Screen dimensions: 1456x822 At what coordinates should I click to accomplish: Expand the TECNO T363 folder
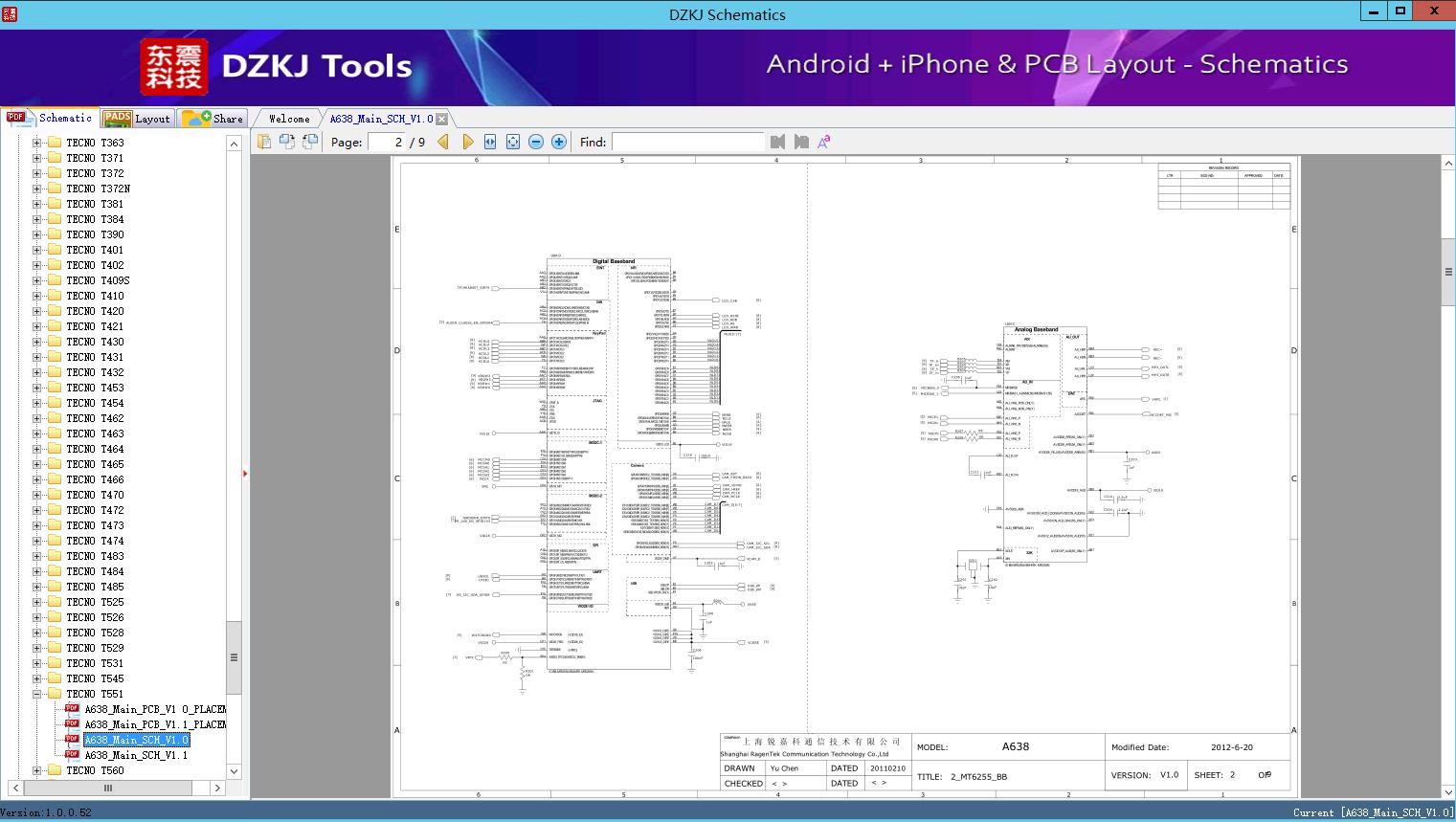pos(37,143)
